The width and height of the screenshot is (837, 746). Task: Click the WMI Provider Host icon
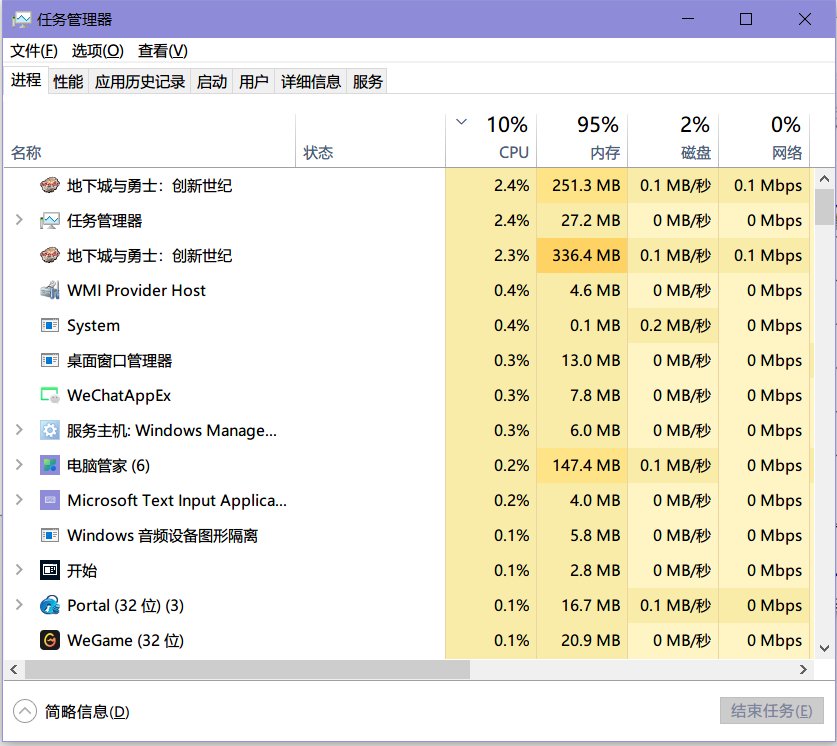50,290
